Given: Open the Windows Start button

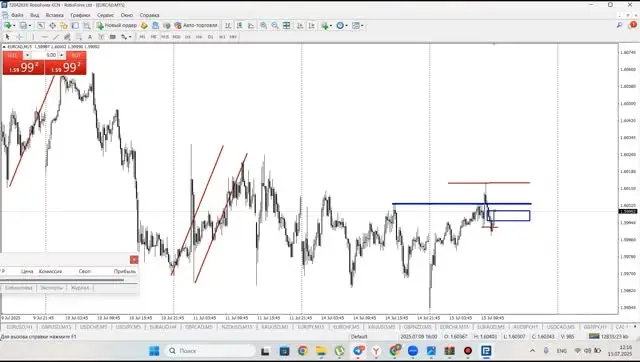Looking at the screenshot, I should (x=154, y=351).
